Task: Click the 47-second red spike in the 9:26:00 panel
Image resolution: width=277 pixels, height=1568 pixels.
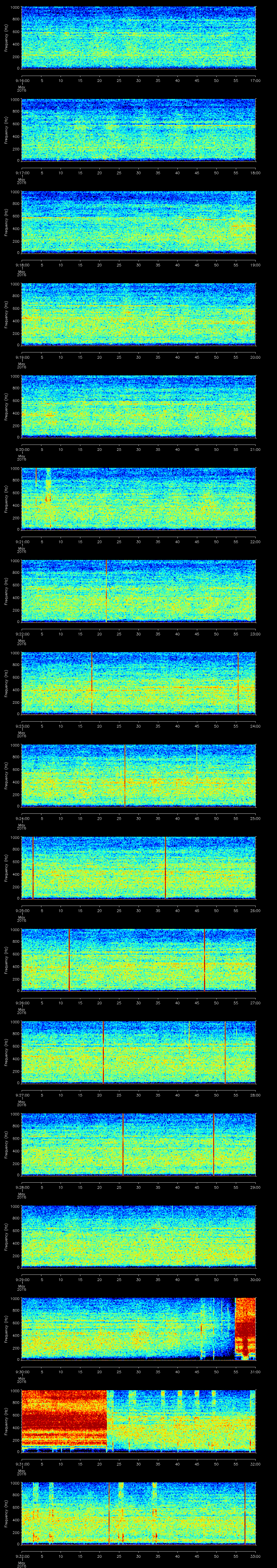Action: coord(205,960)
